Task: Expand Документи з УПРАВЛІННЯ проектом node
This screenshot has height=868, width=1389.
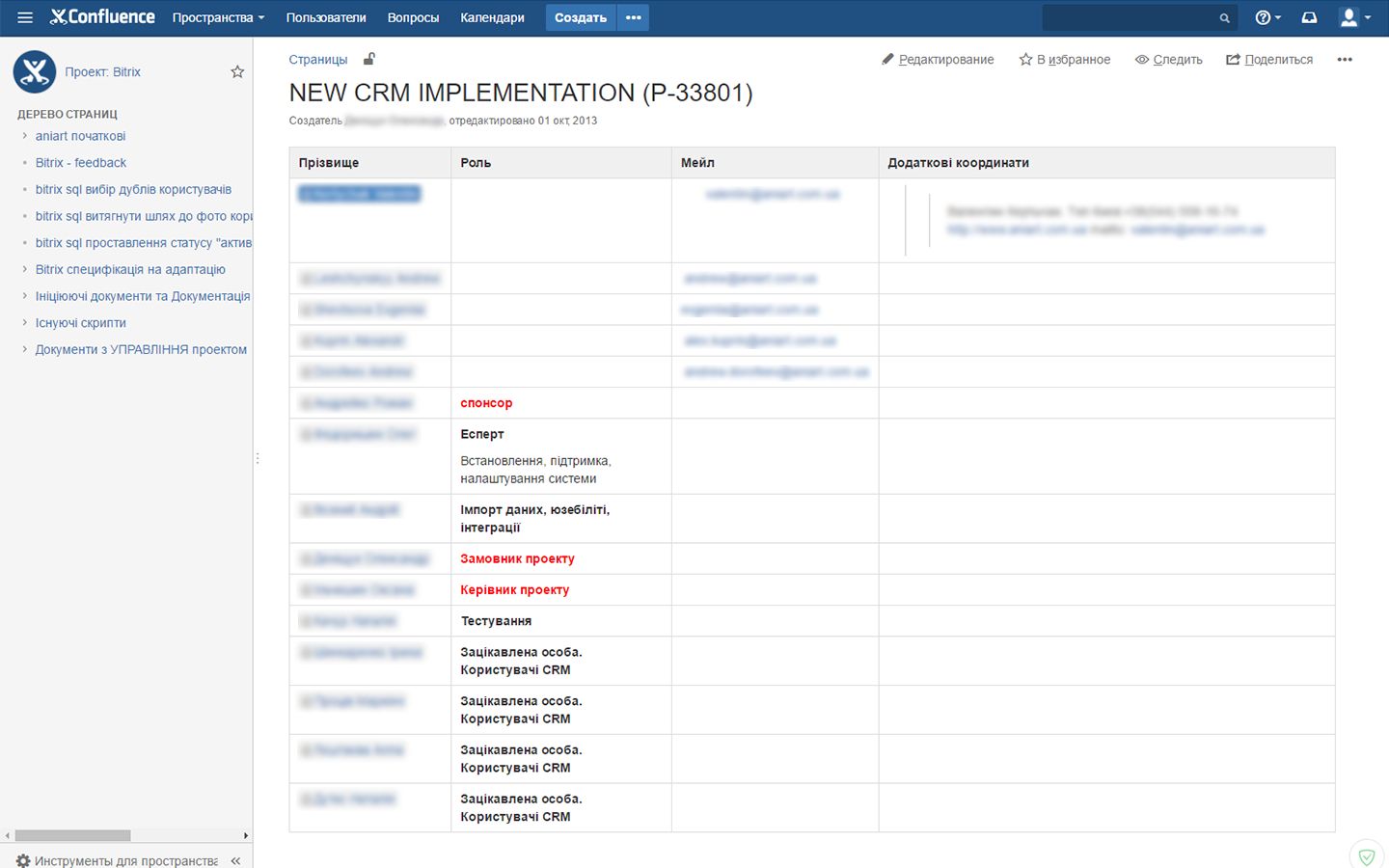Action: click(24, 349)
